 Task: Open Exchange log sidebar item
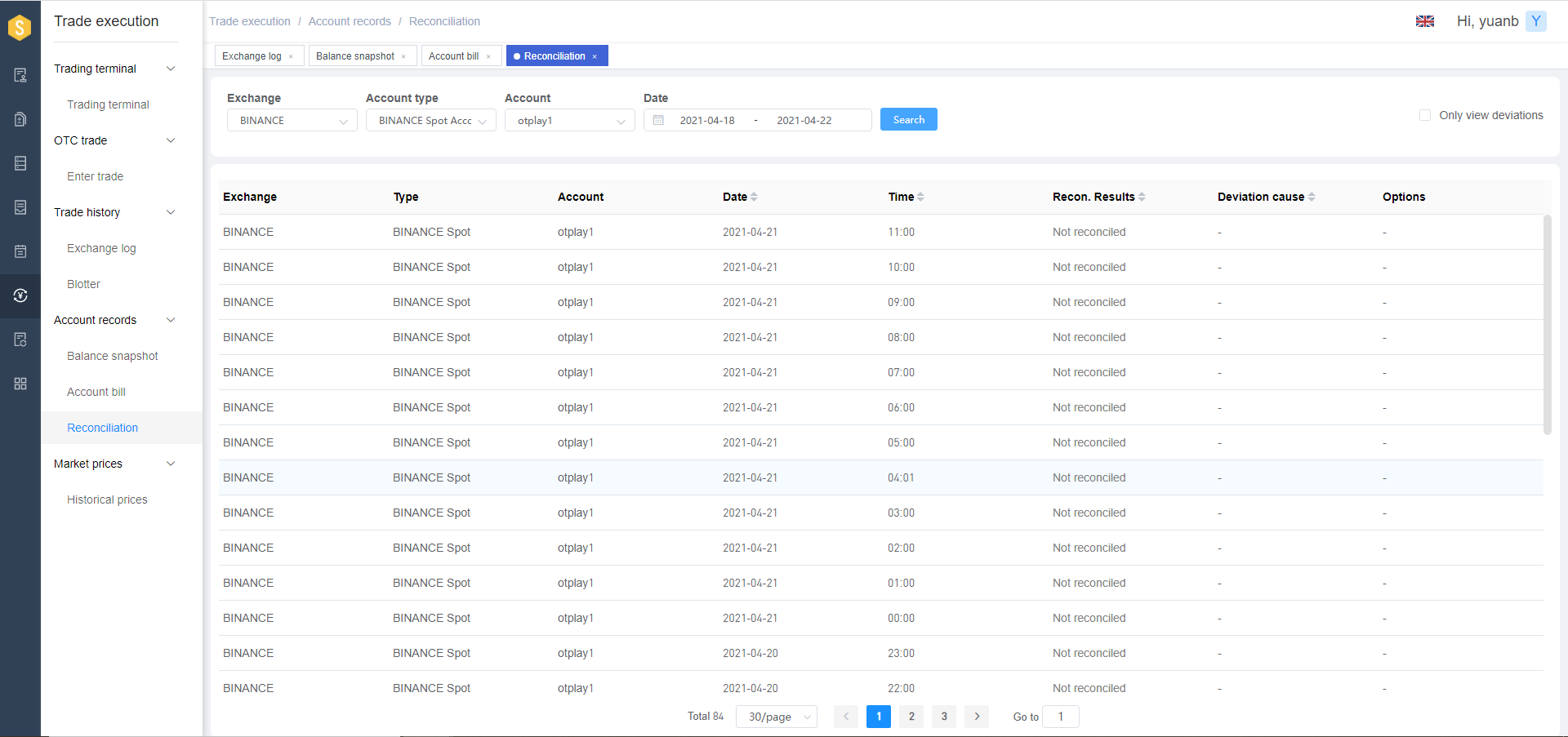pyautogui.click(x=101, y=248)
